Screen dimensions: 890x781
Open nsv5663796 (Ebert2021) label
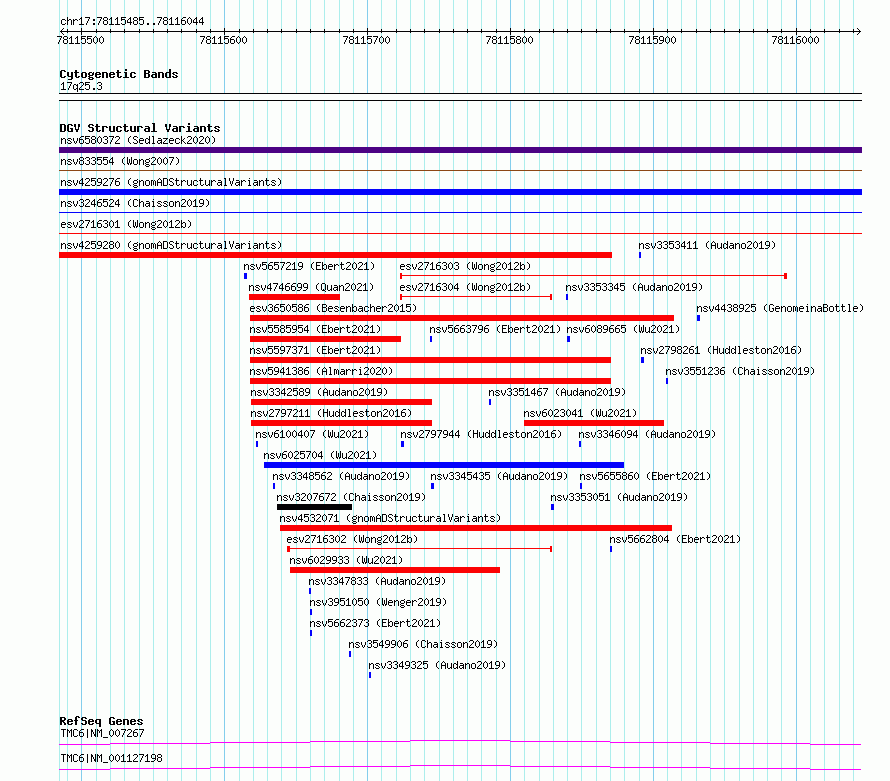[495, 329]
